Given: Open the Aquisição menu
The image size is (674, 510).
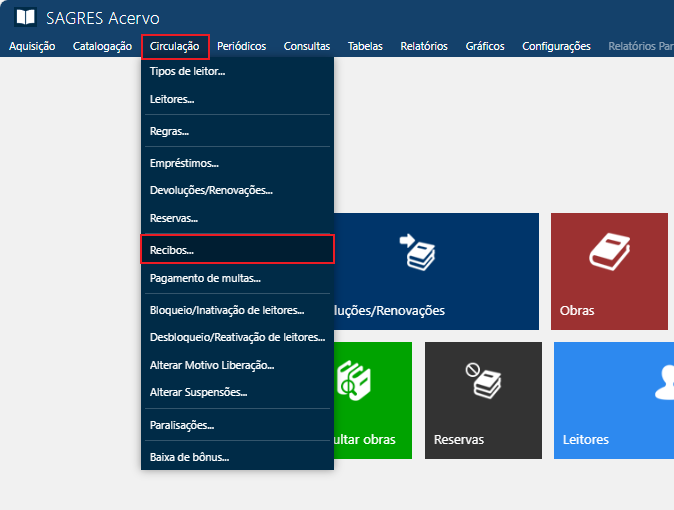Looking at the screenshot, I should coord(32,46).
